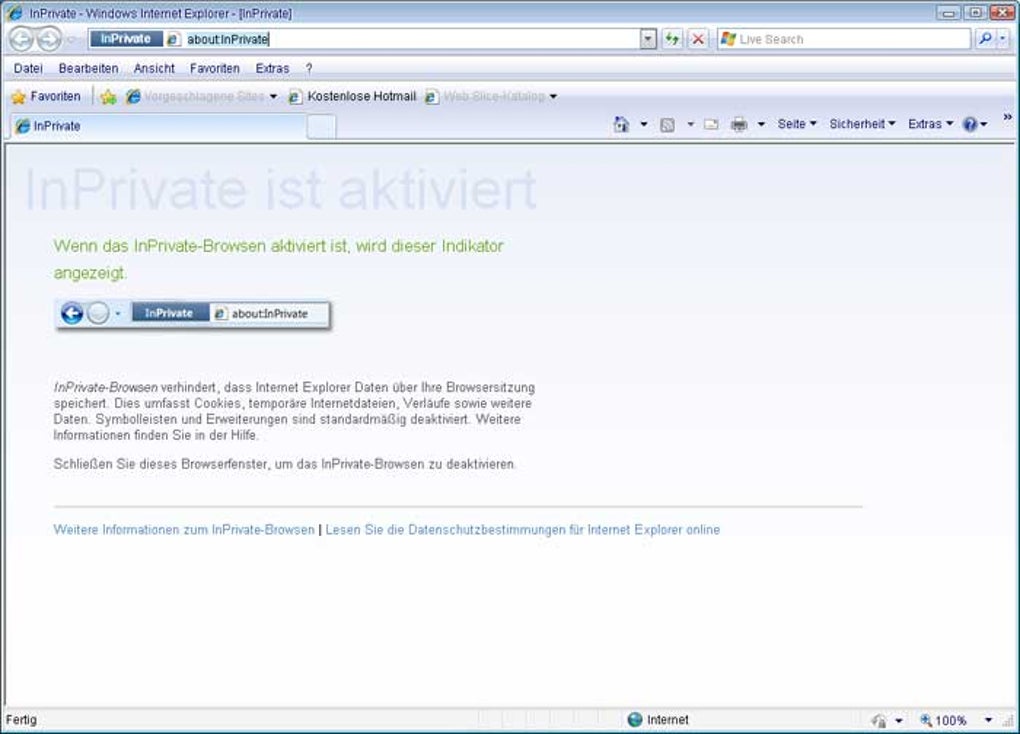
Task: Click the zoom magnifier 100% button
Action: [x=943, y=720]
